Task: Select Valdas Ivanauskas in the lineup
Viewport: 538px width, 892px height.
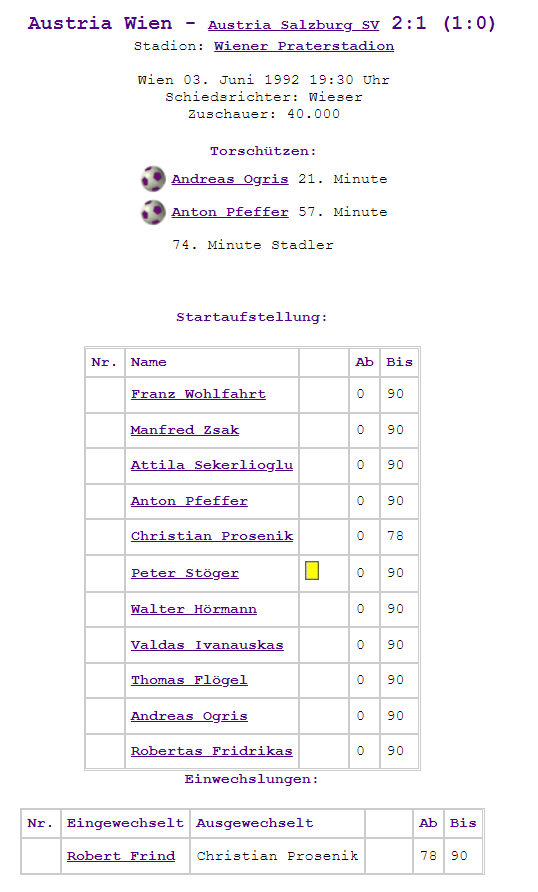Action: pos(207,645)
